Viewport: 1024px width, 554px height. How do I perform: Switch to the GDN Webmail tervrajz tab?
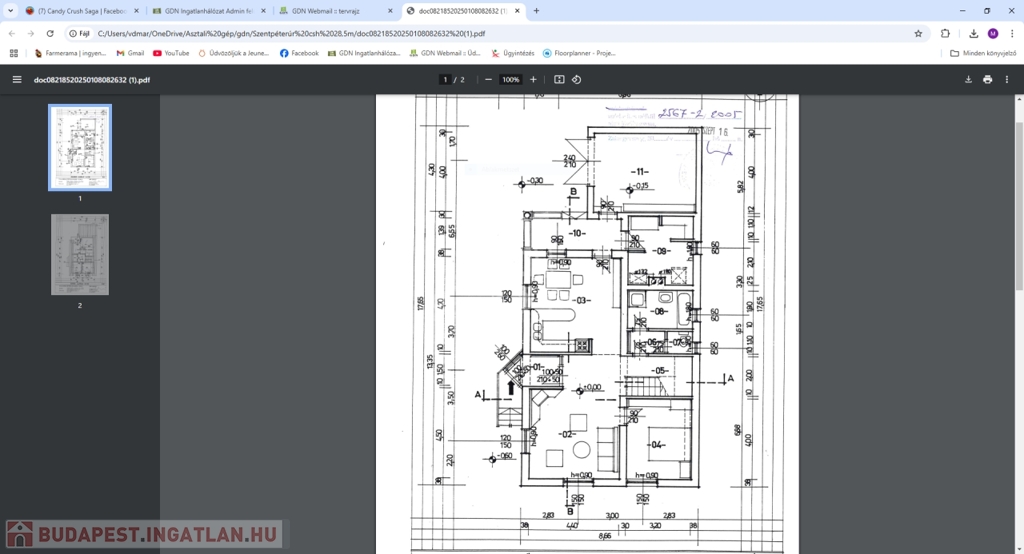point(332,10)
